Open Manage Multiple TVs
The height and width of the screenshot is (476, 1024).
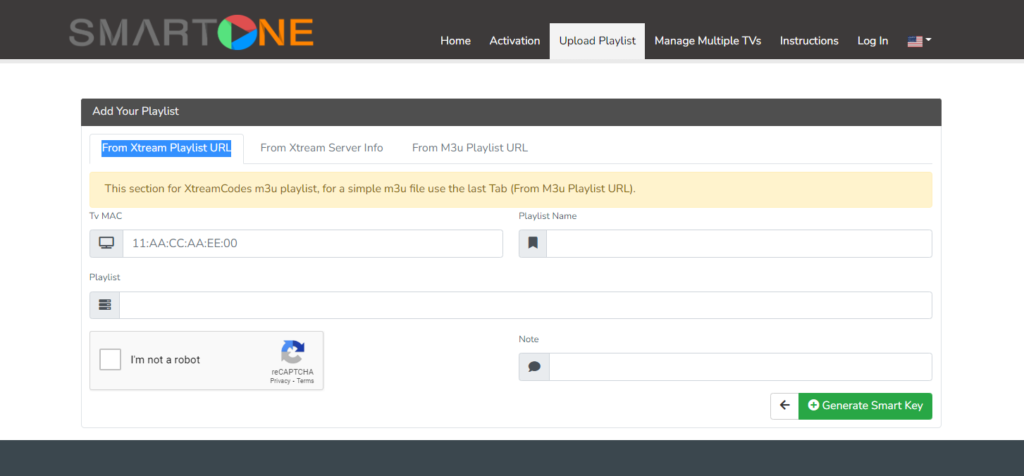708,40
